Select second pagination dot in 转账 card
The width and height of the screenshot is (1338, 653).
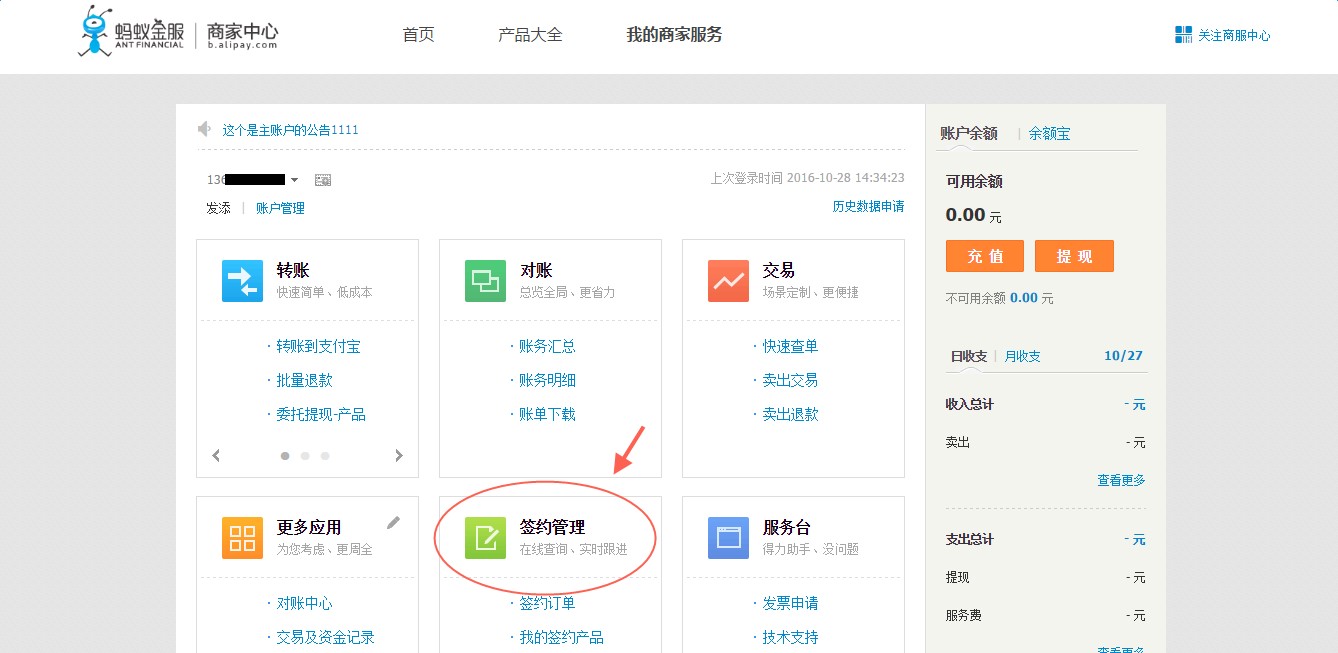(x=305, y=456)
